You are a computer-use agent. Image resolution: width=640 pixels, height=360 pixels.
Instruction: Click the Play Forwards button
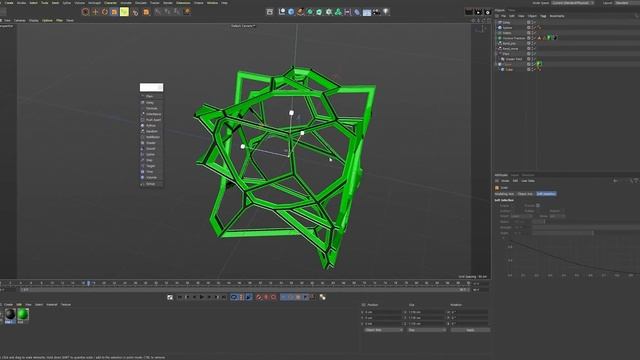point(202,297)
